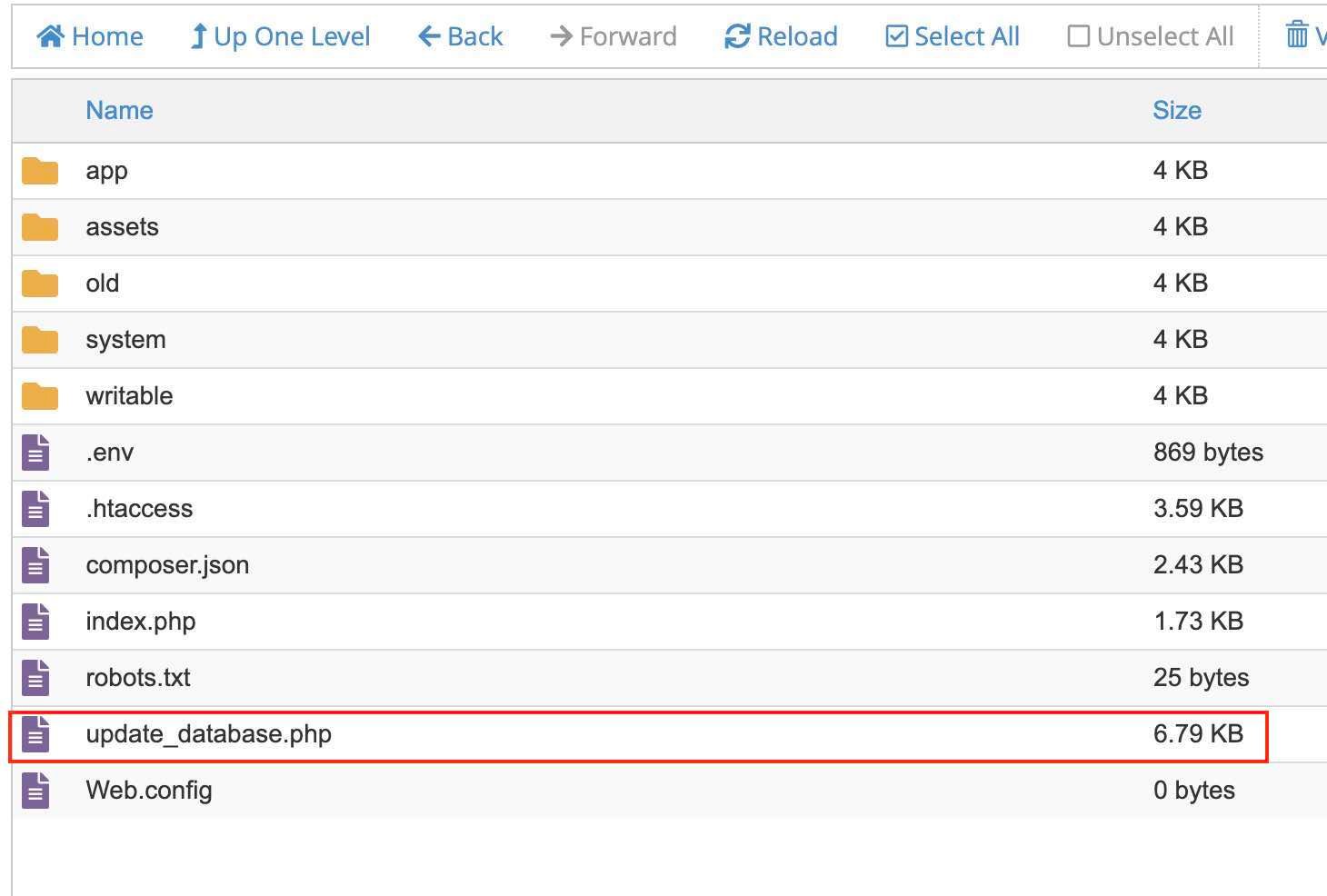Click the Back arrow button

click(460, 36)
